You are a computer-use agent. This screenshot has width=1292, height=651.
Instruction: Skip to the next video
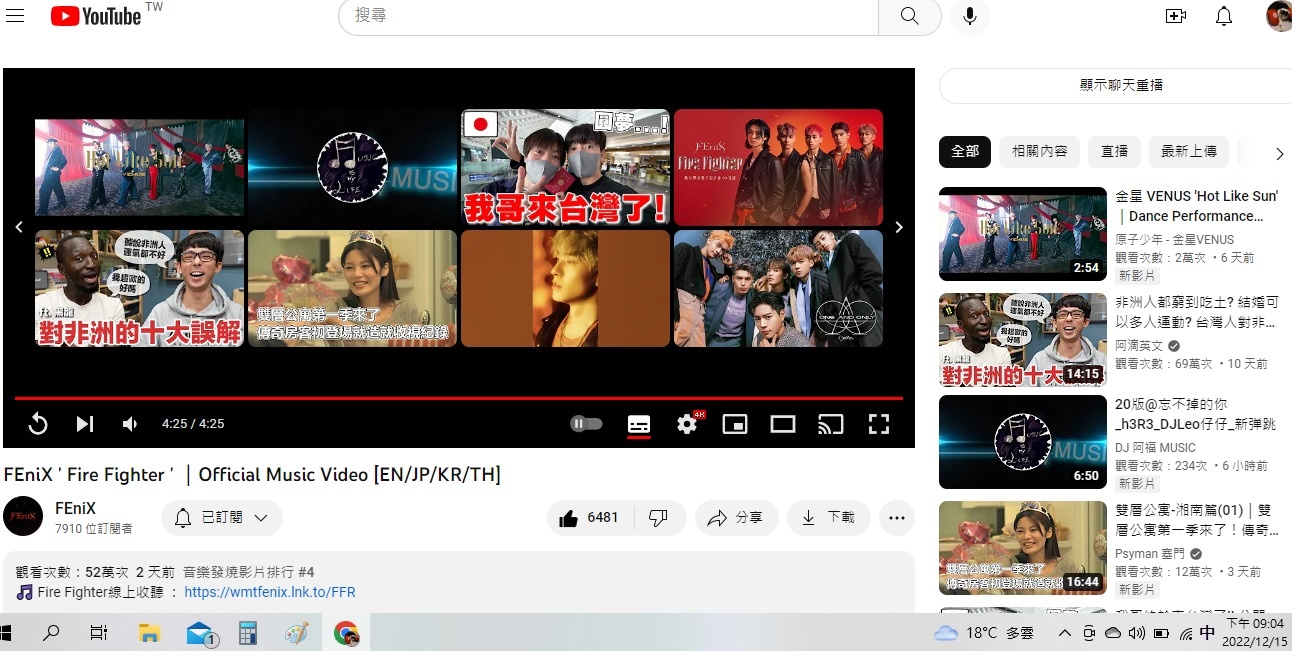click(85, 424)
